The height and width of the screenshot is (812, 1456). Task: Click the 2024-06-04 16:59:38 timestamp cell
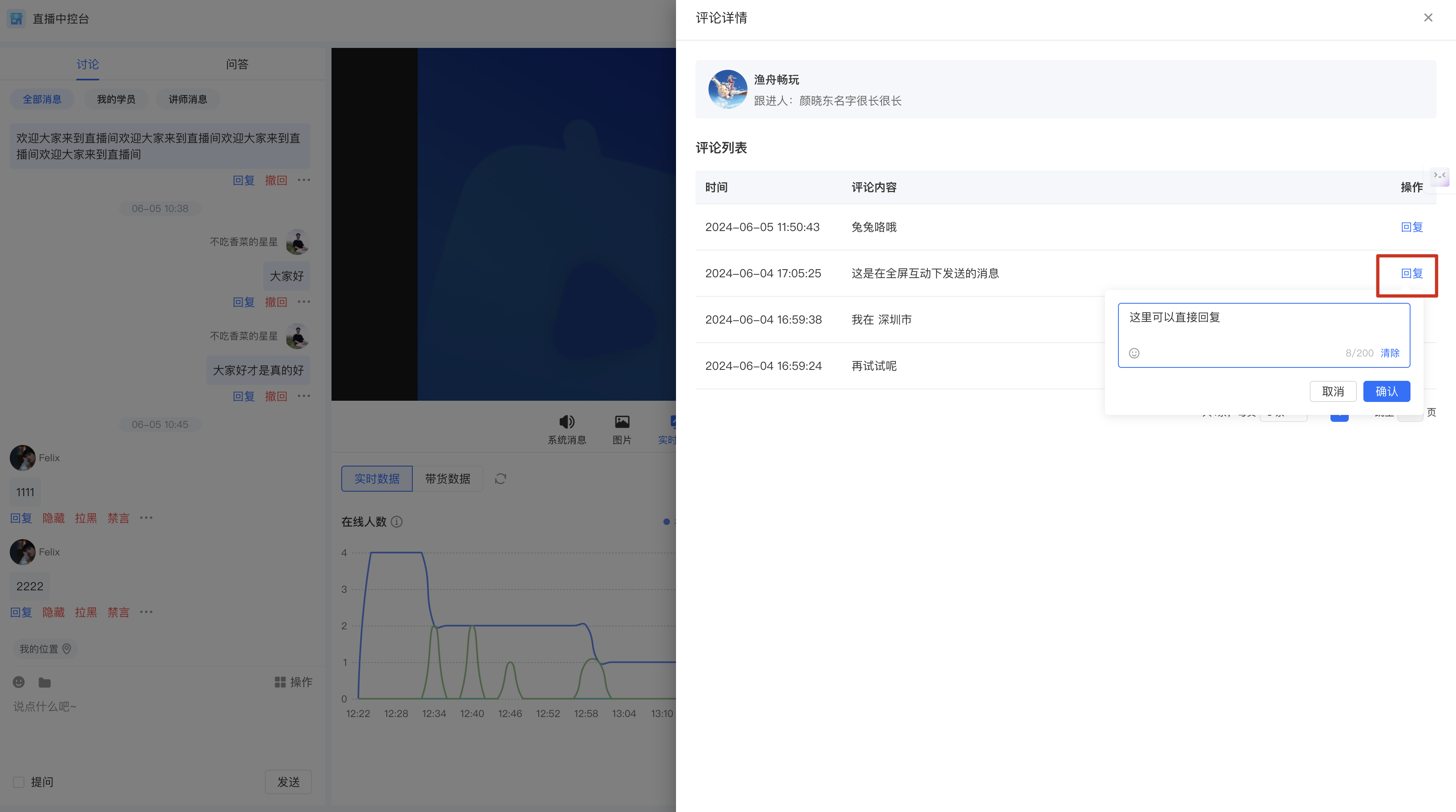[x=763, y=320]
